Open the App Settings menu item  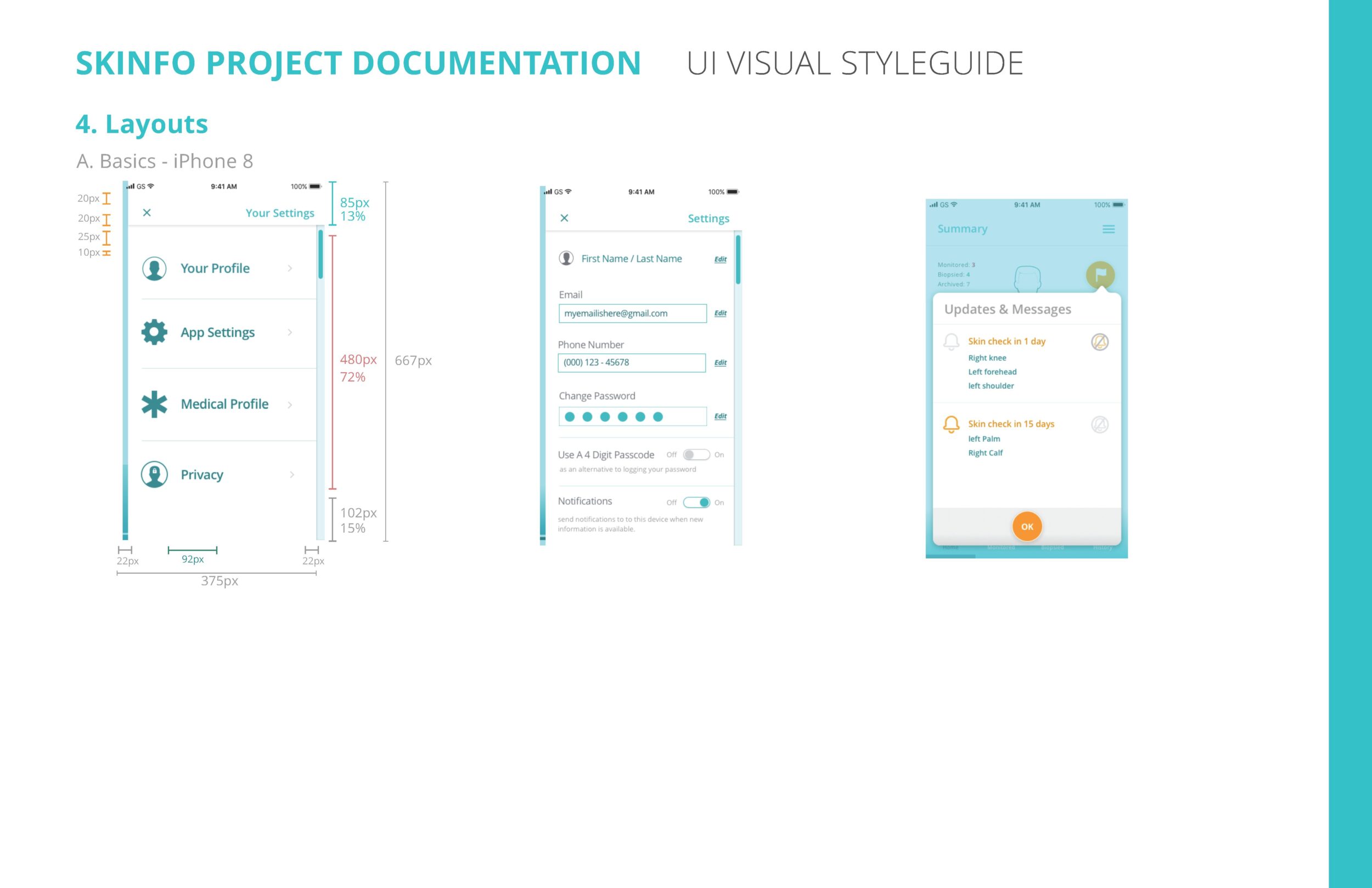click(229, 333)
